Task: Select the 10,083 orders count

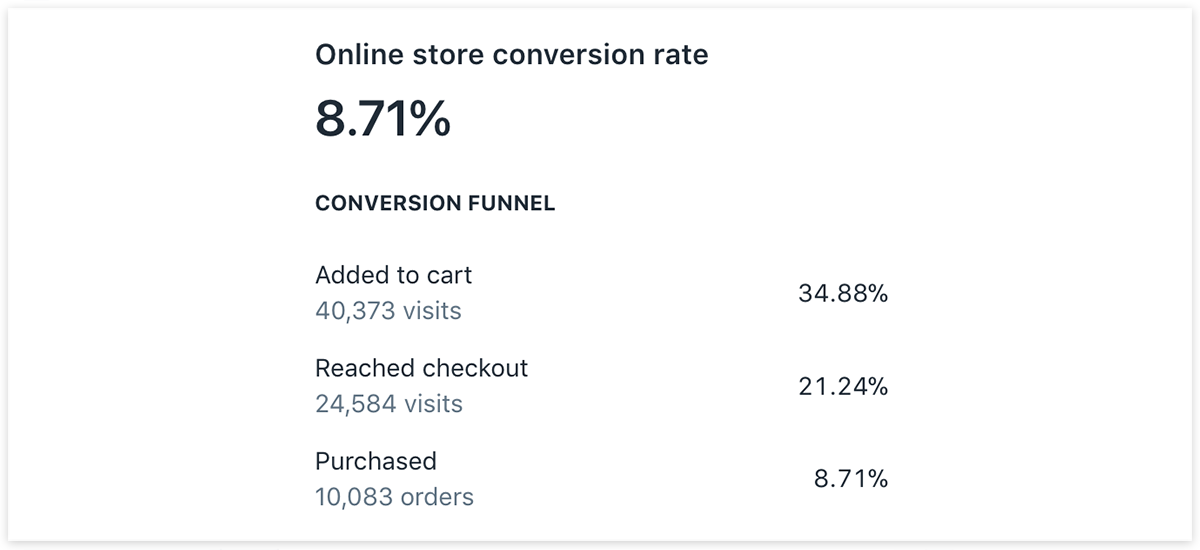Action: (394, 497)
